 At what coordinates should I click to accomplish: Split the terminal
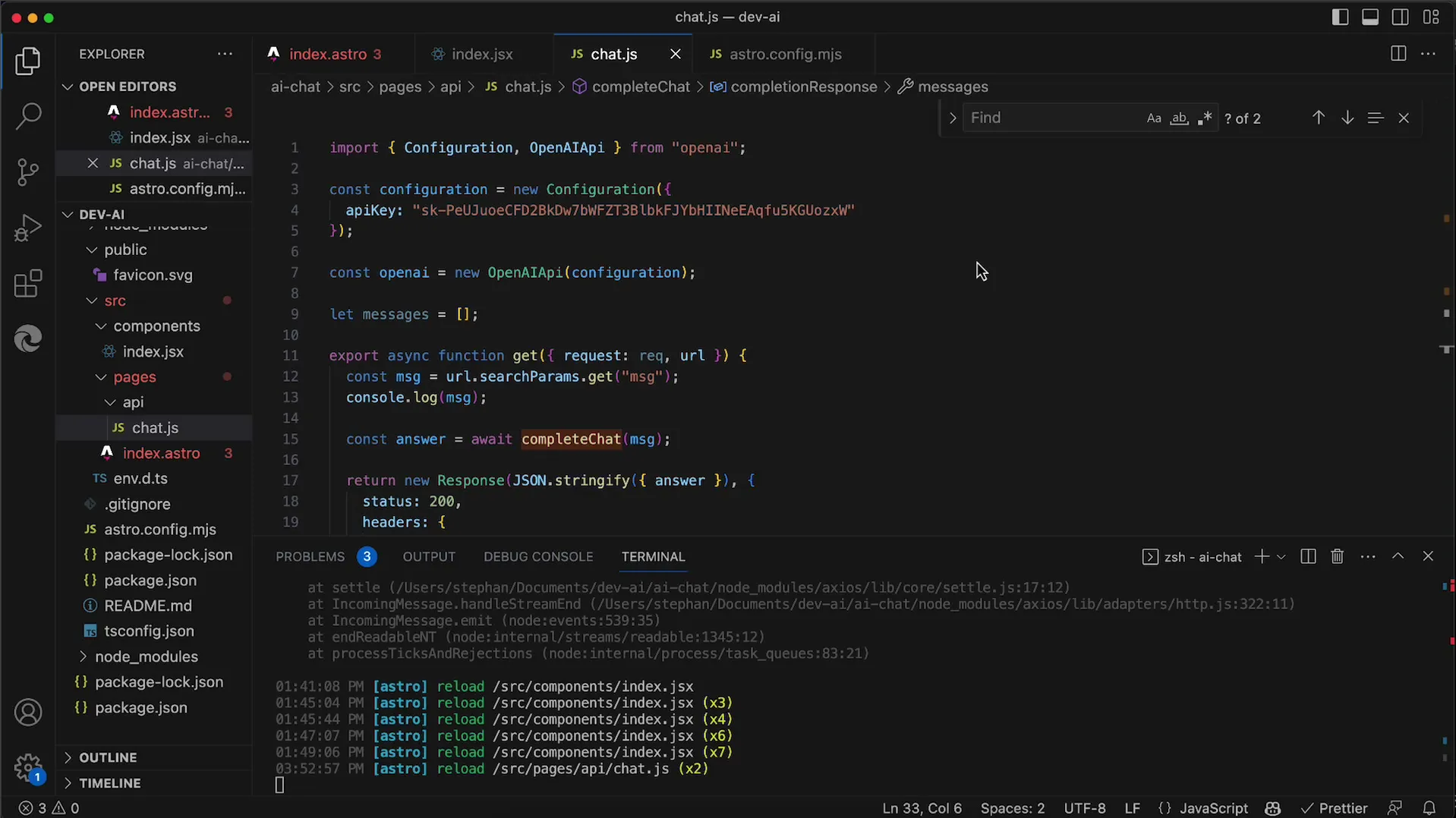[1308, 557]
